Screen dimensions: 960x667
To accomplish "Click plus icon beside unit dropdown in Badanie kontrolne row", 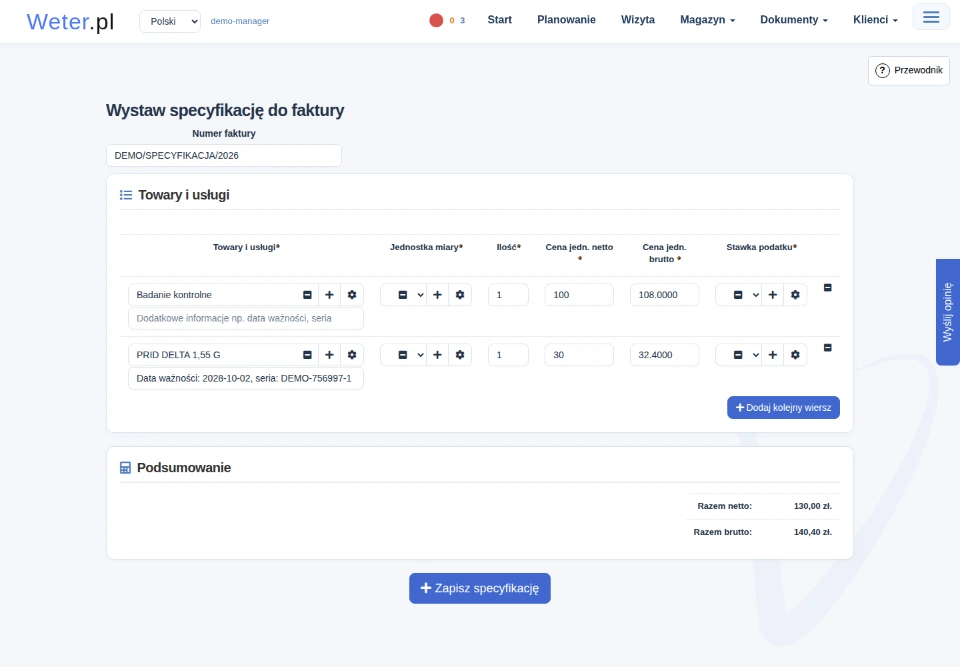I will [x=437, y=295].
